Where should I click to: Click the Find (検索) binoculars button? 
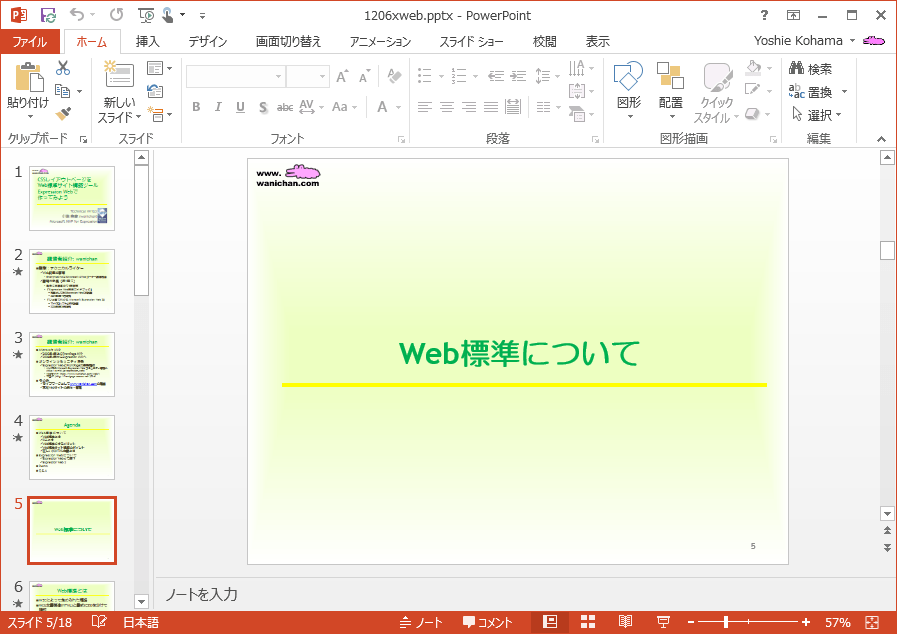point(810,69)
